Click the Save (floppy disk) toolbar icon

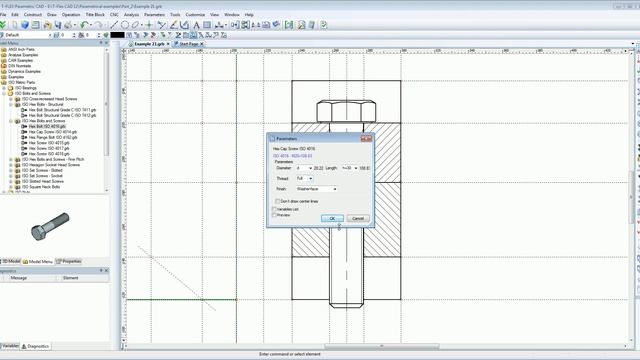pos(58,25)
